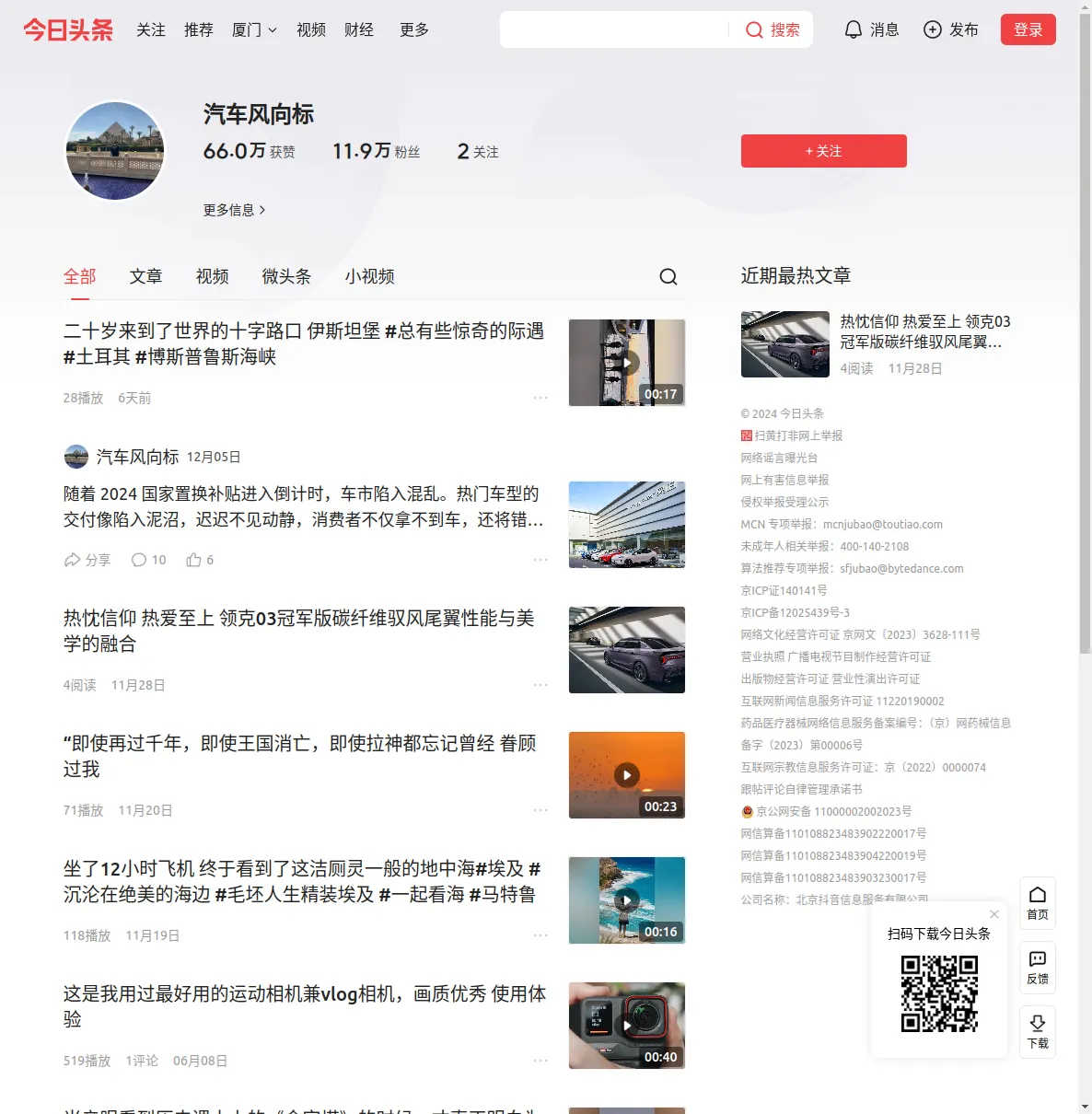
Task: Click the search icon in the content tab bar
Action: point(668,276)
